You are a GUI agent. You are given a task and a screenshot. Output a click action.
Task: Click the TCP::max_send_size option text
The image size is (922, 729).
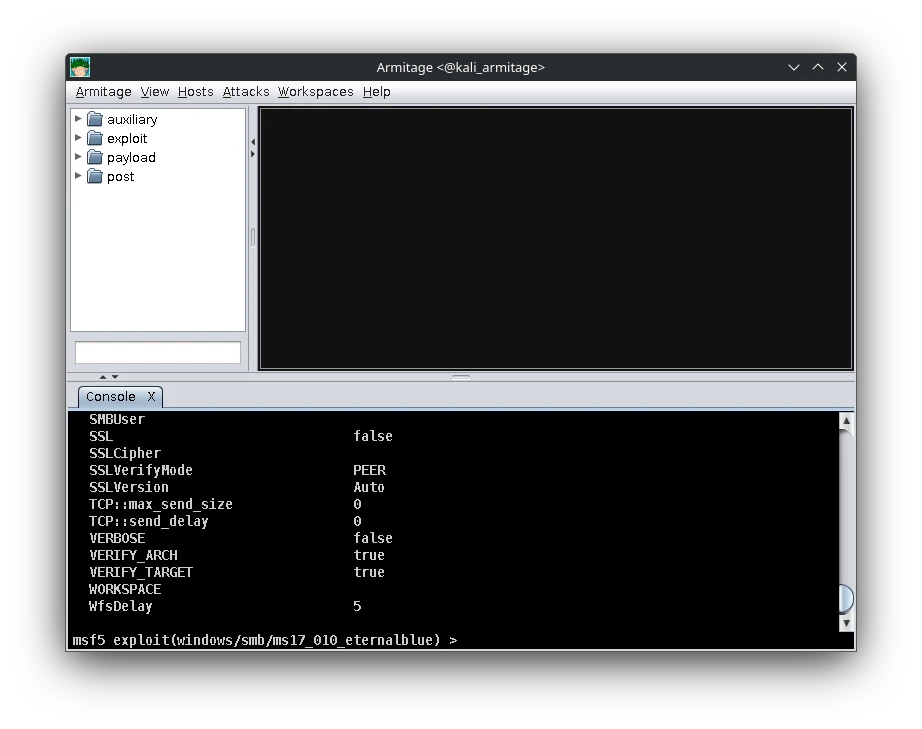pos(161,504)
